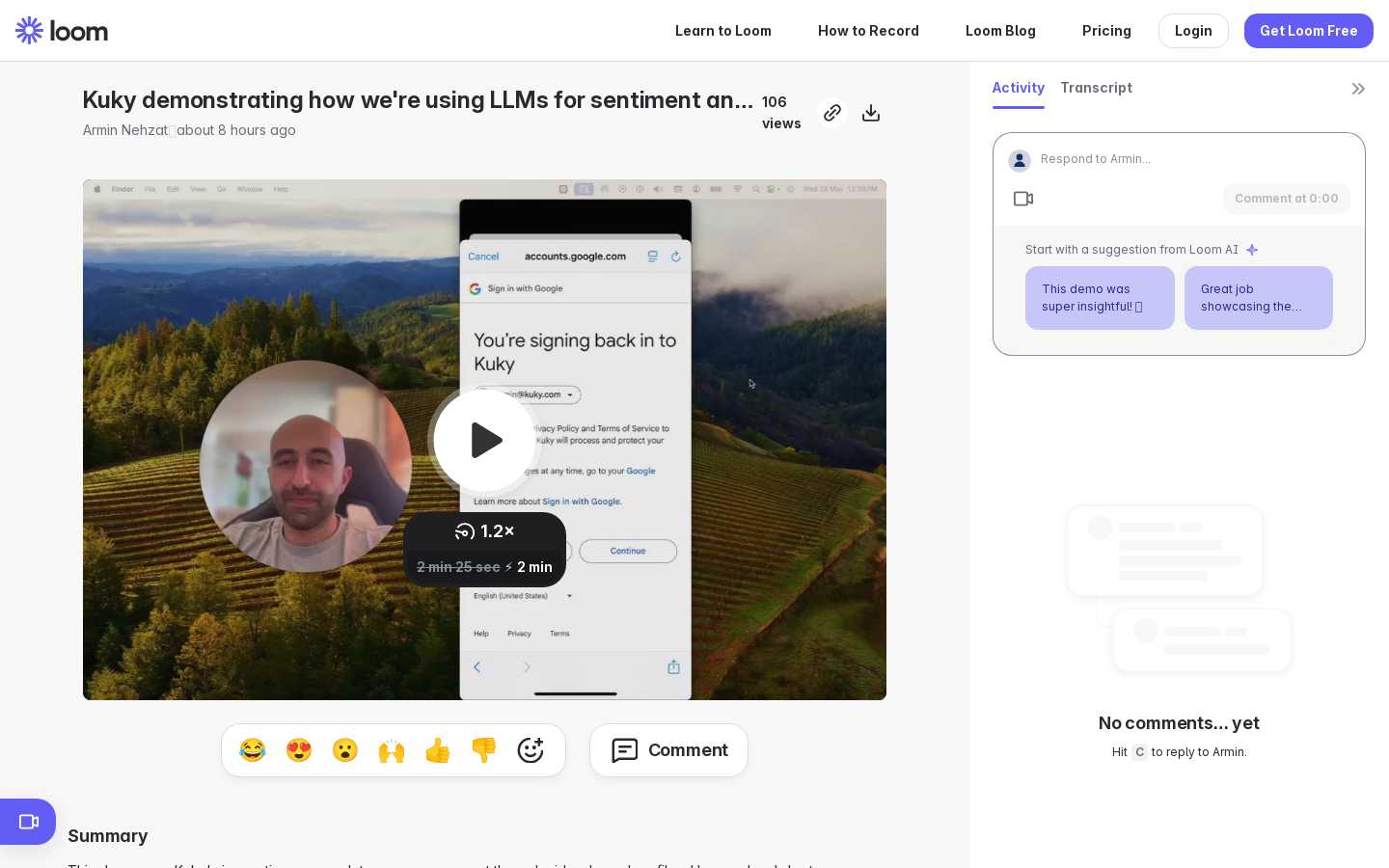Click Comment at 0:00 button

point(1287,199)
